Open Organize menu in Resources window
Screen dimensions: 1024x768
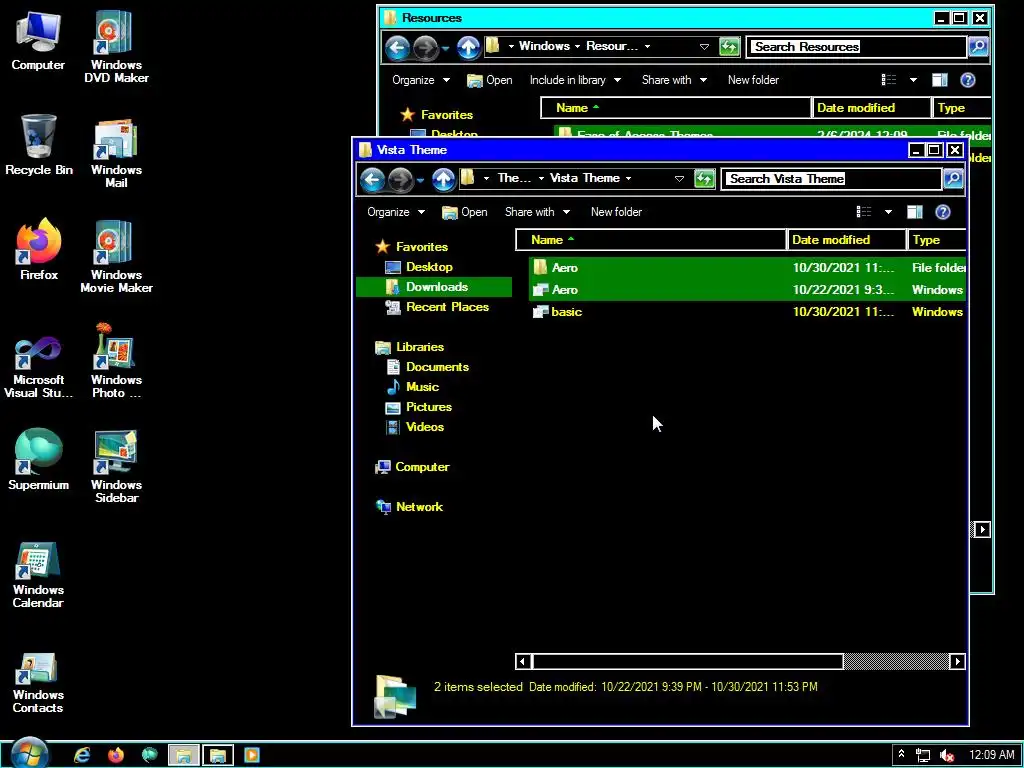pos(421,80)
